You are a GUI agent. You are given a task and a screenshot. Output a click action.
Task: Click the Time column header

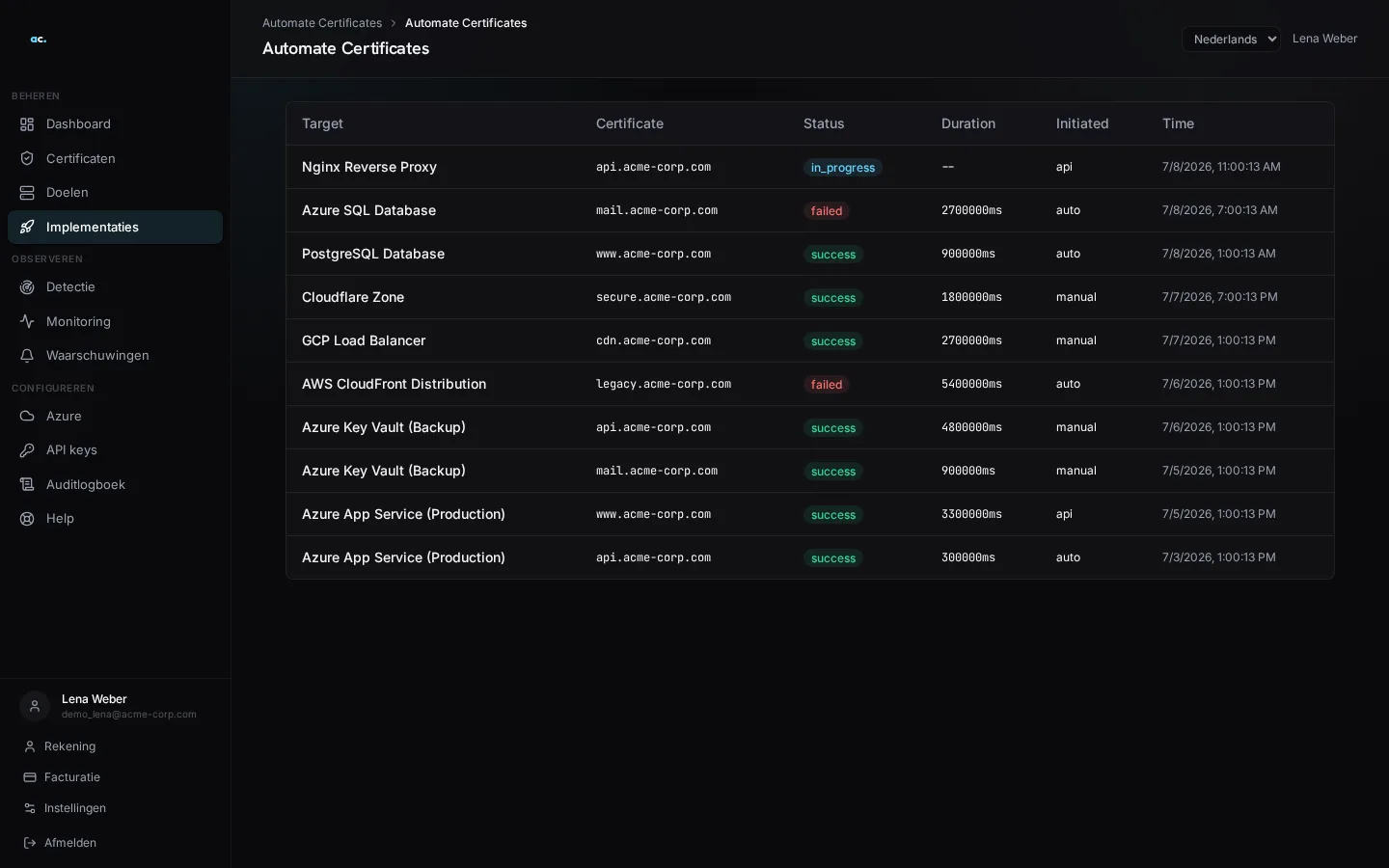[1178, 123]
